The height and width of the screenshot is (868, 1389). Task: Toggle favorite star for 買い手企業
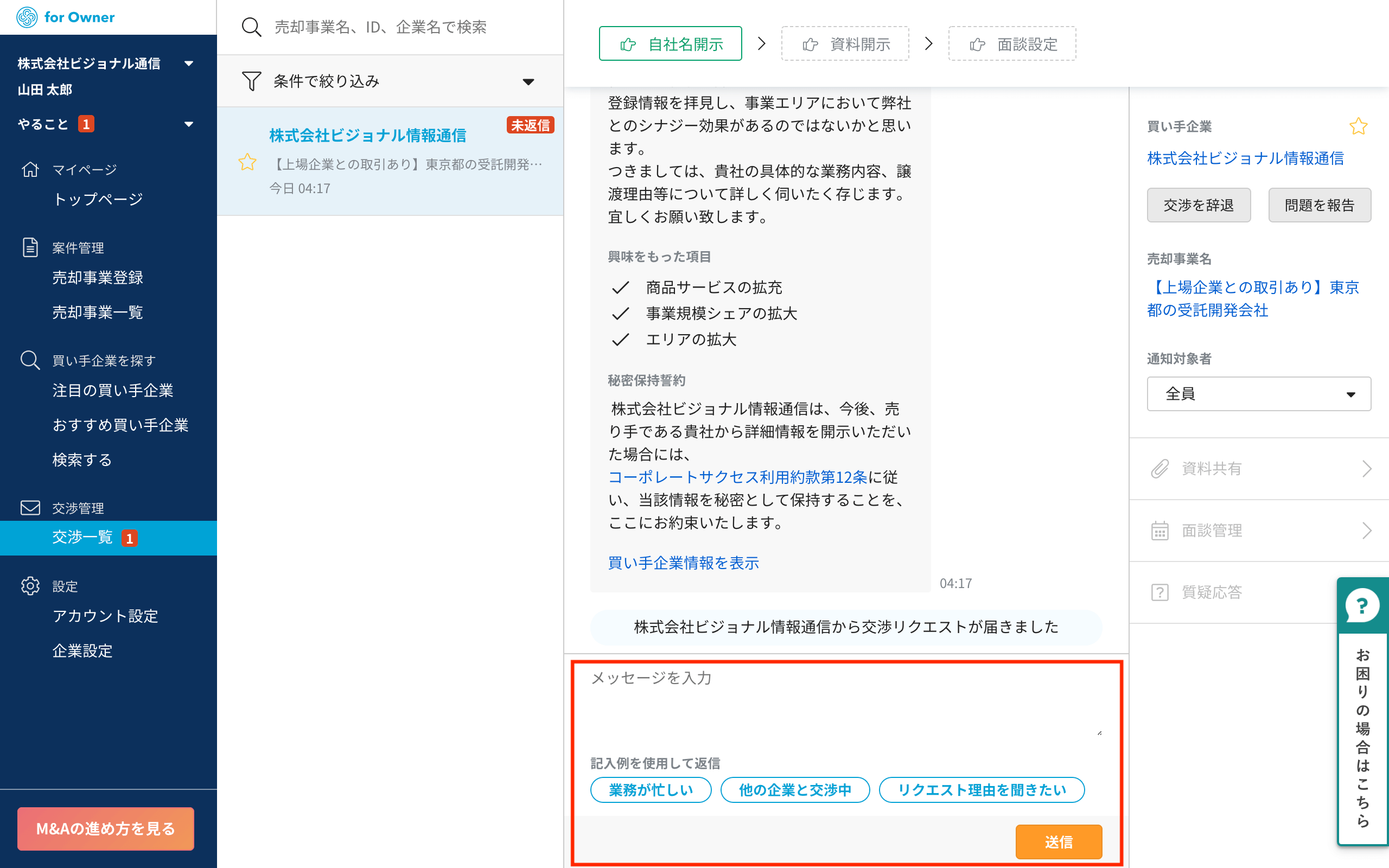[x=1358, y=126]
